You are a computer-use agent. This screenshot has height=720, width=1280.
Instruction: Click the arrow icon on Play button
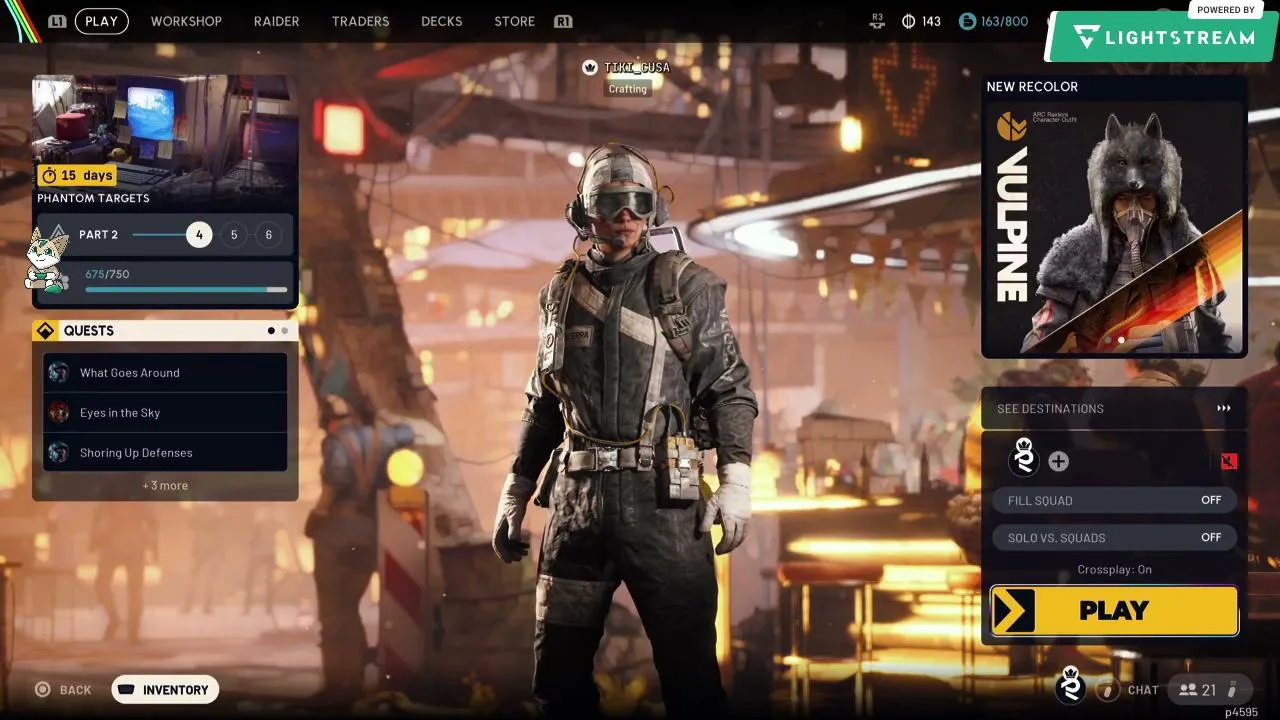pyautogui.click(x=1013, y=611)
